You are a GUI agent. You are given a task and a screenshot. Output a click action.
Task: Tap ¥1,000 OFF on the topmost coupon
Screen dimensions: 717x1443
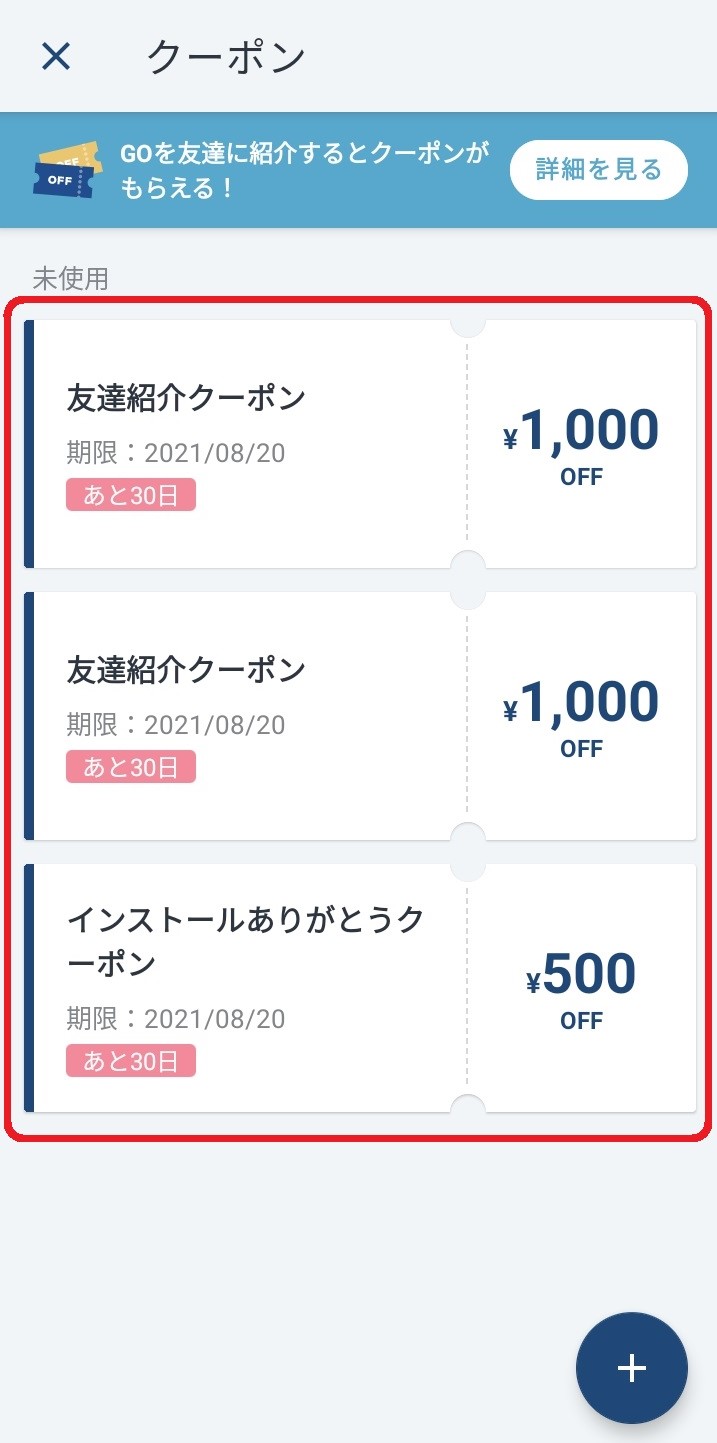click(x=581, y=443)
